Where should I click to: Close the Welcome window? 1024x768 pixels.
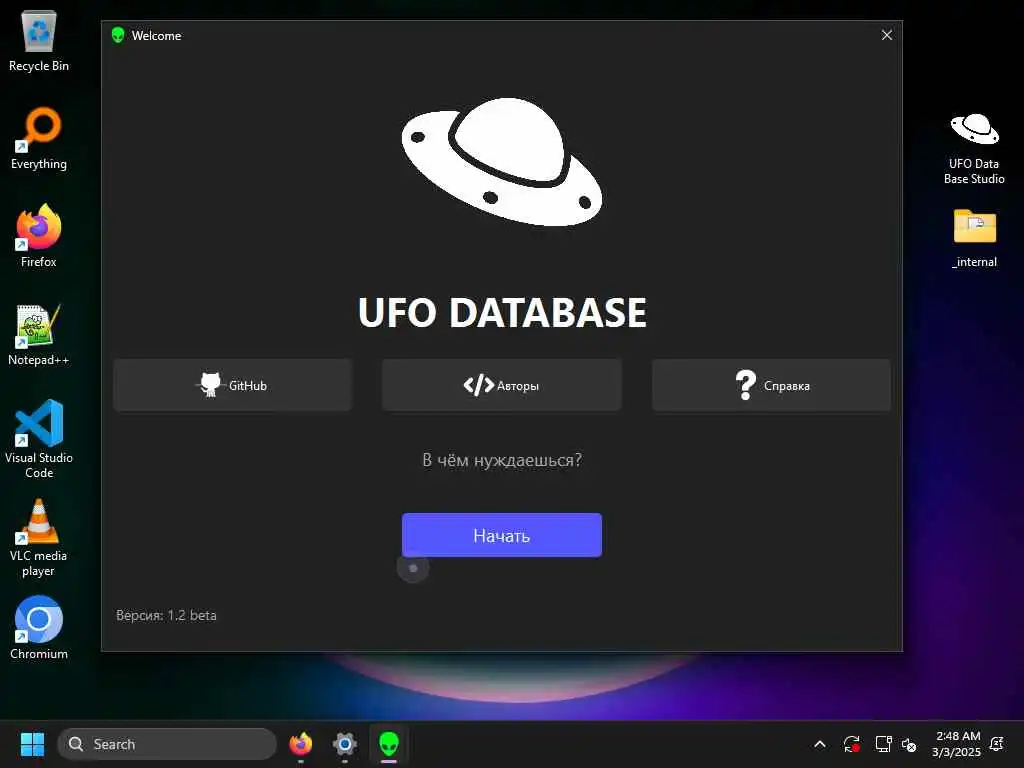click(886, 35)
